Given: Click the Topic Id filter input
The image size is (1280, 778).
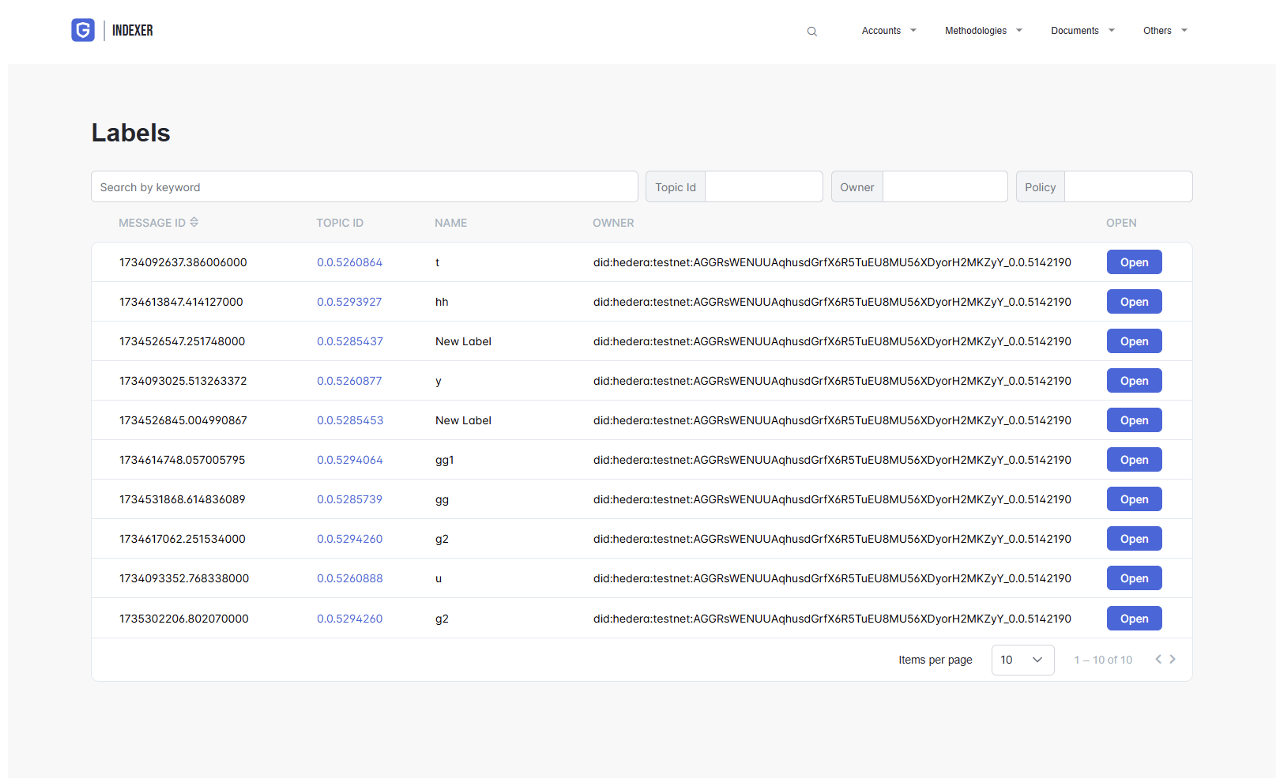Looking at the screenshot, I should pyautogui.click(x=763, y=187).
